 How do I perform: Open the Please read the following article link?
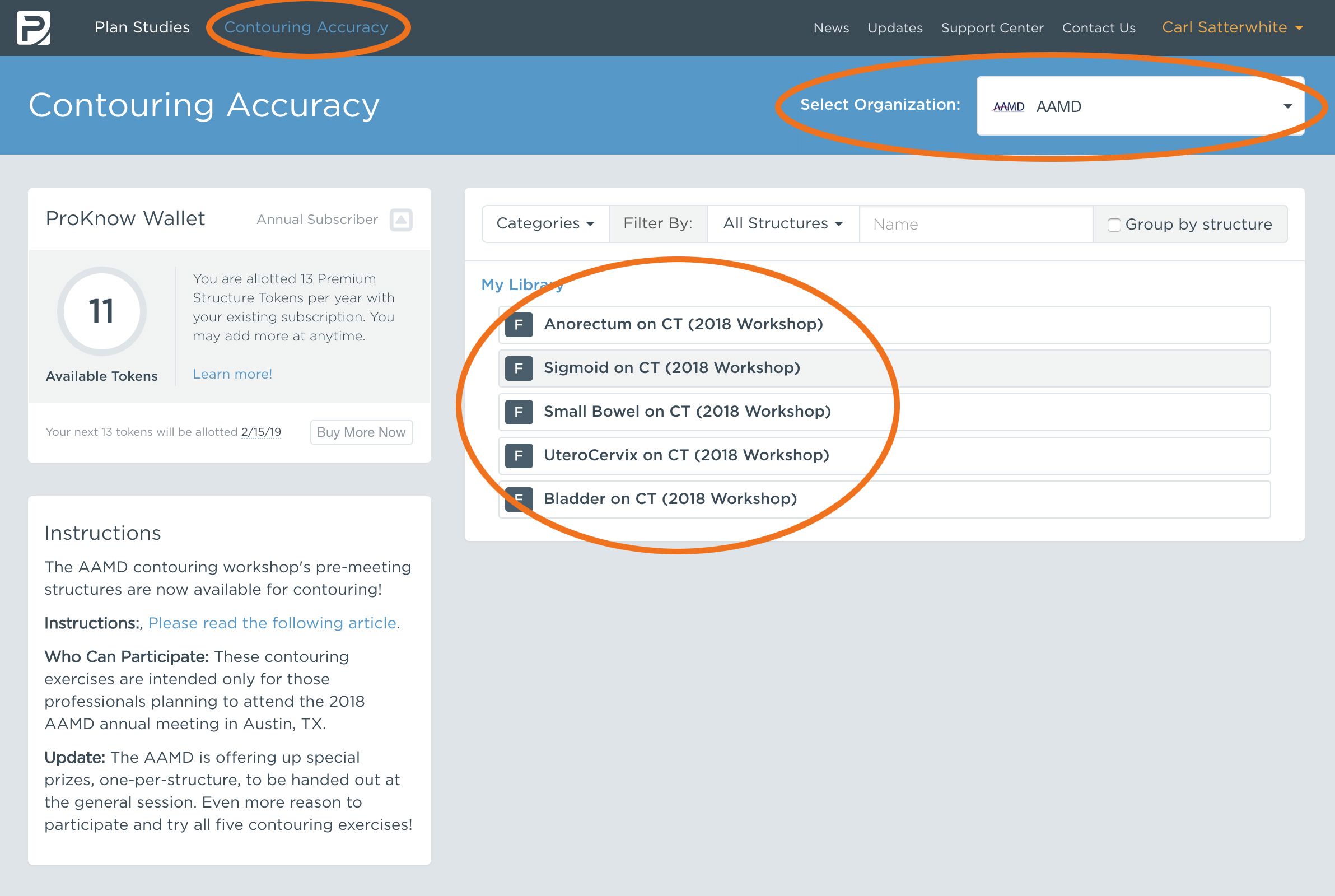coord(272,623)
